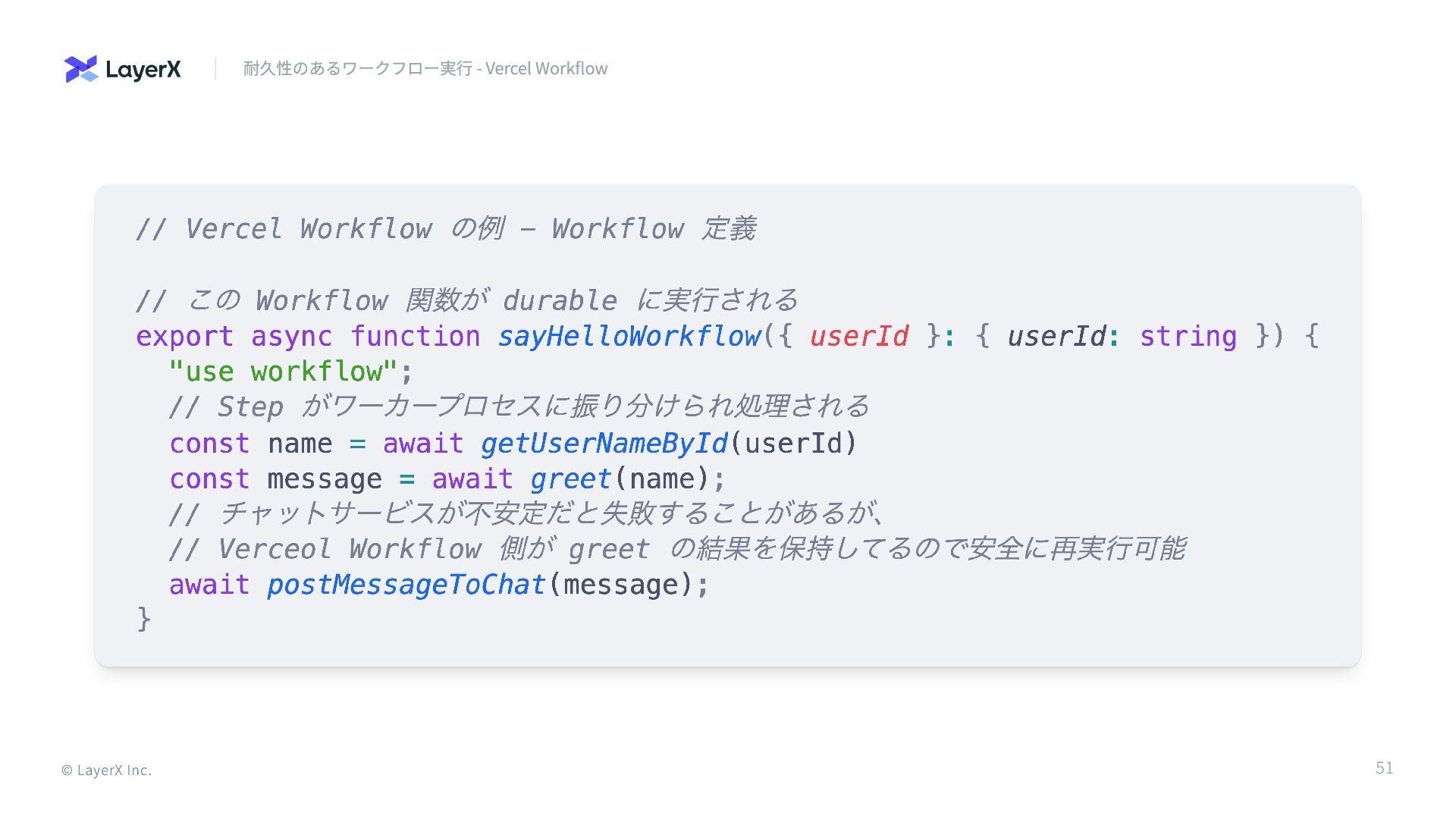The height and width of the screenshot is (819, 1456).
Task: Click the LayerX wordmark text
Action: click(x=143, y=70)
